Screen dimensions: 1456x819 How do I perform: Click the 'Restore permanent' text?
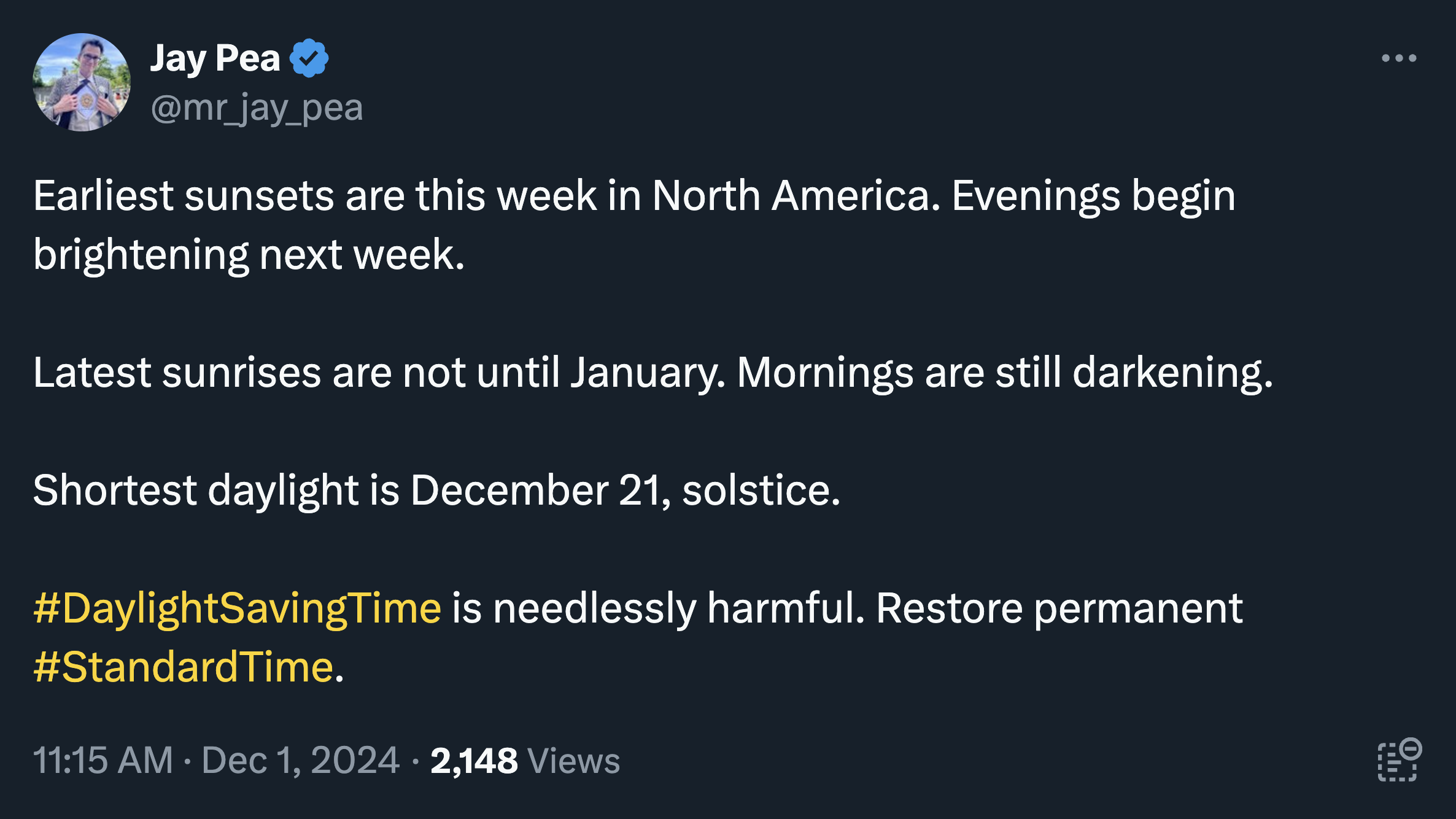tap(1059, 609)
